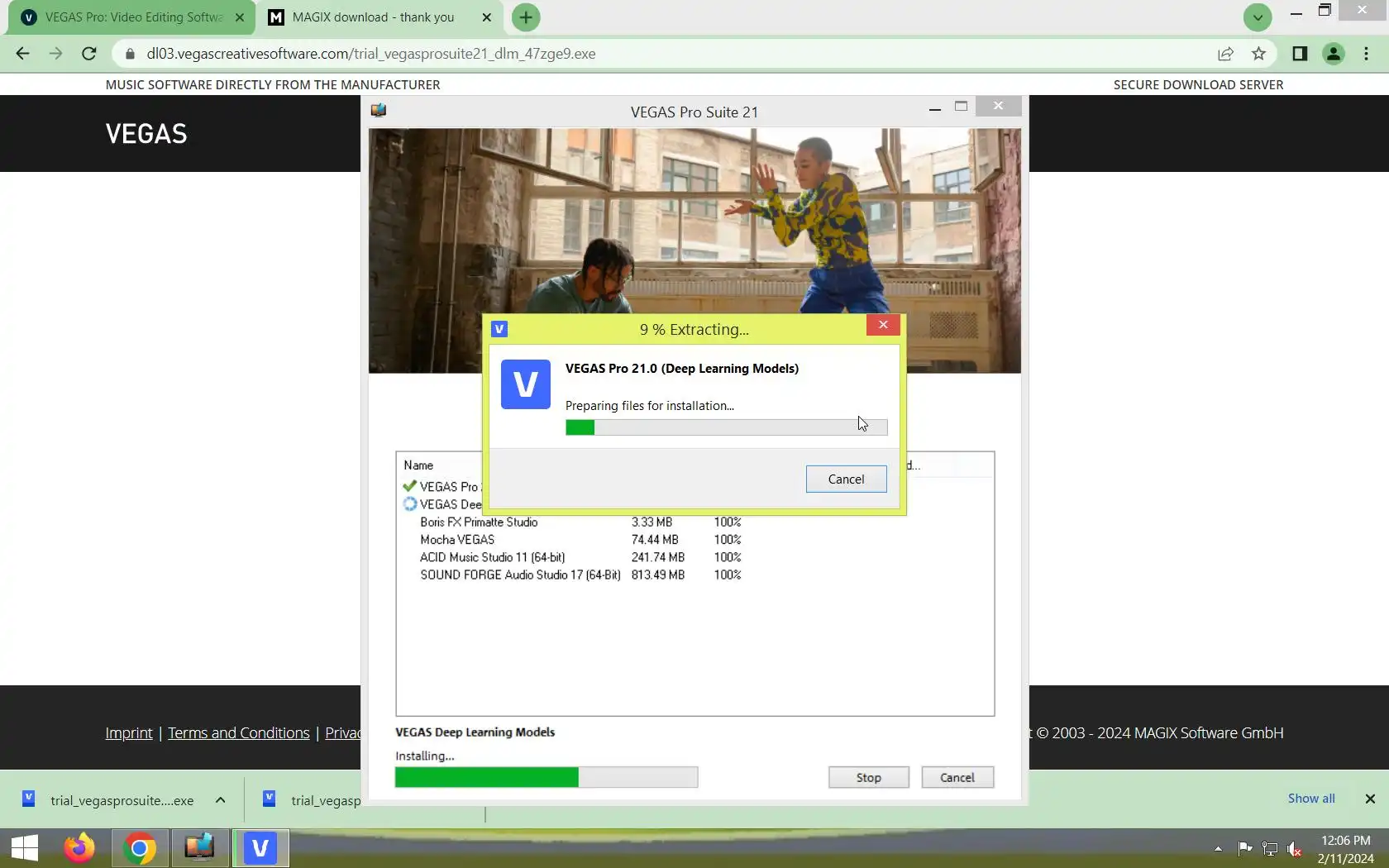Click the site lock icon
Screen dimensions: 1389x868
(130, 54)
